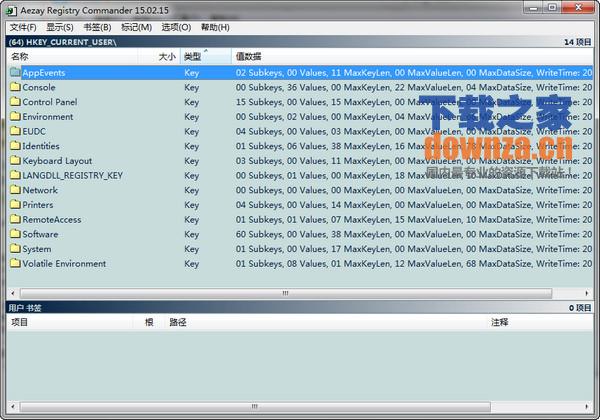Click the bookmarks panel scroll left arrow
The height and width of the screenshot is (420, 600).
13,406
